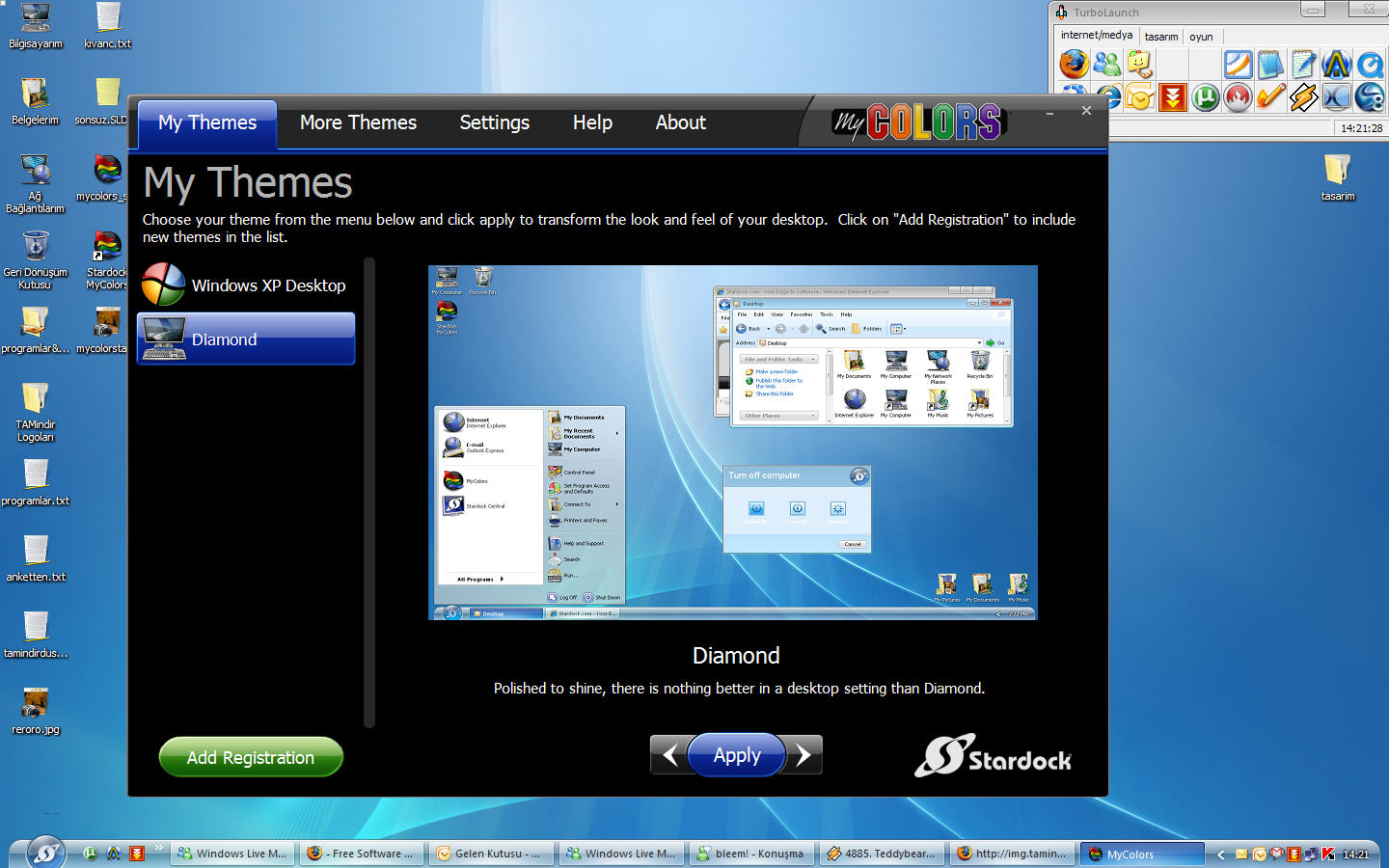Switch to bleem! - Konuşma taskbar window

[752, 854]
